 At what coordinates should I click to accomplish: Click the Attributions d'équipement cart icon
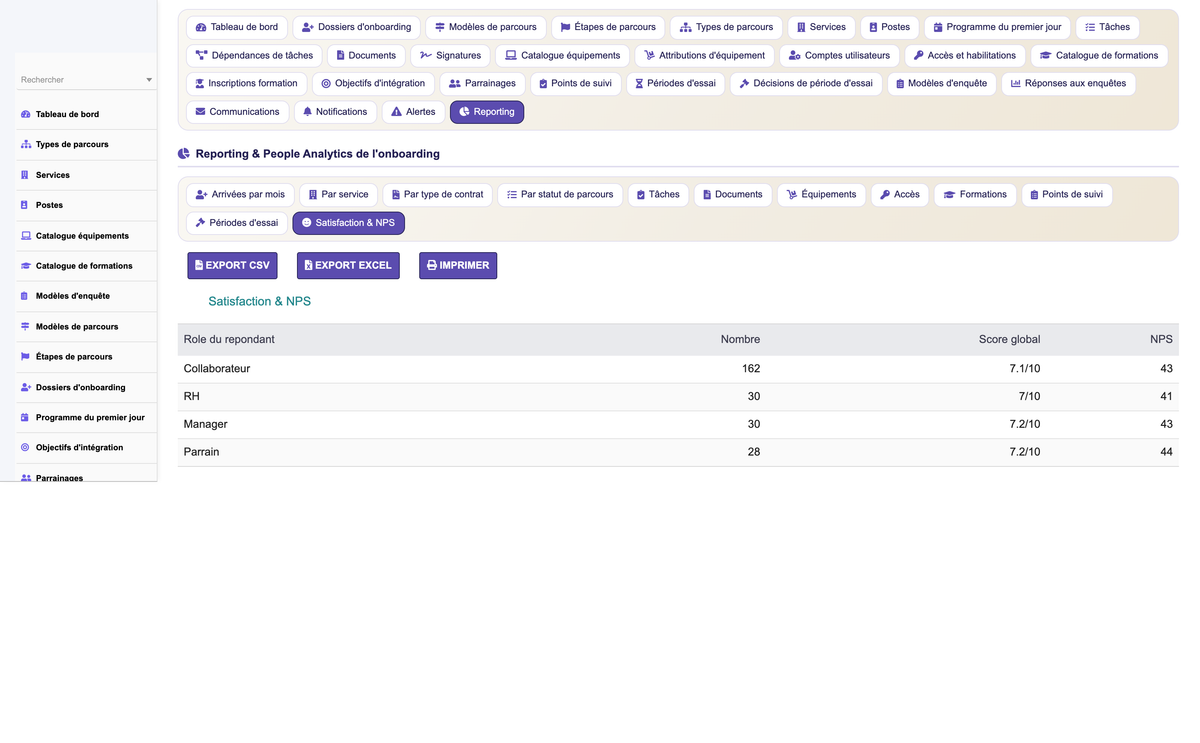(649, 56)
